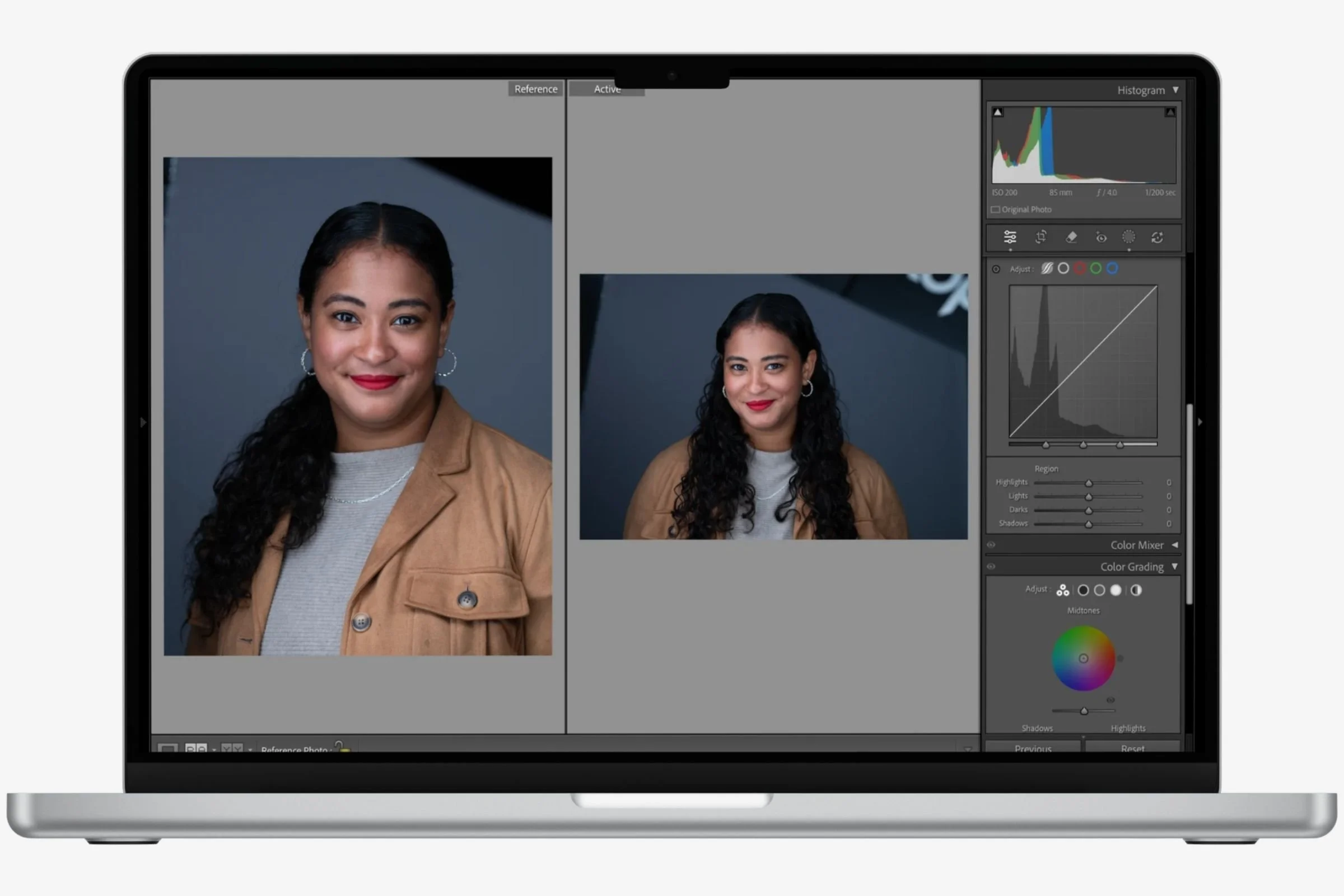Click the 'Midtones' wheel label
Viewport: 1344px width, 896px height.
pos(1084,610)
